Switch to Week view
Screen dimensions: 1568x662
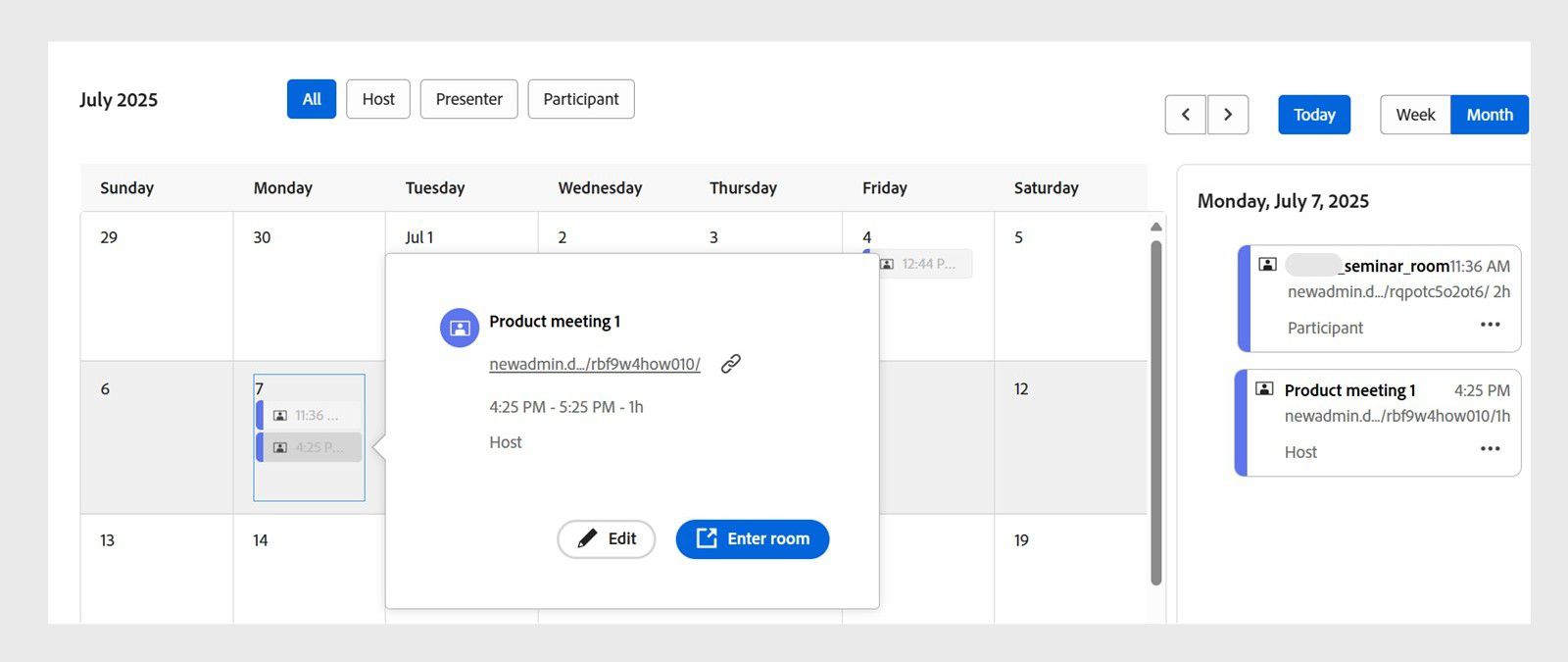coord(1413,114)
